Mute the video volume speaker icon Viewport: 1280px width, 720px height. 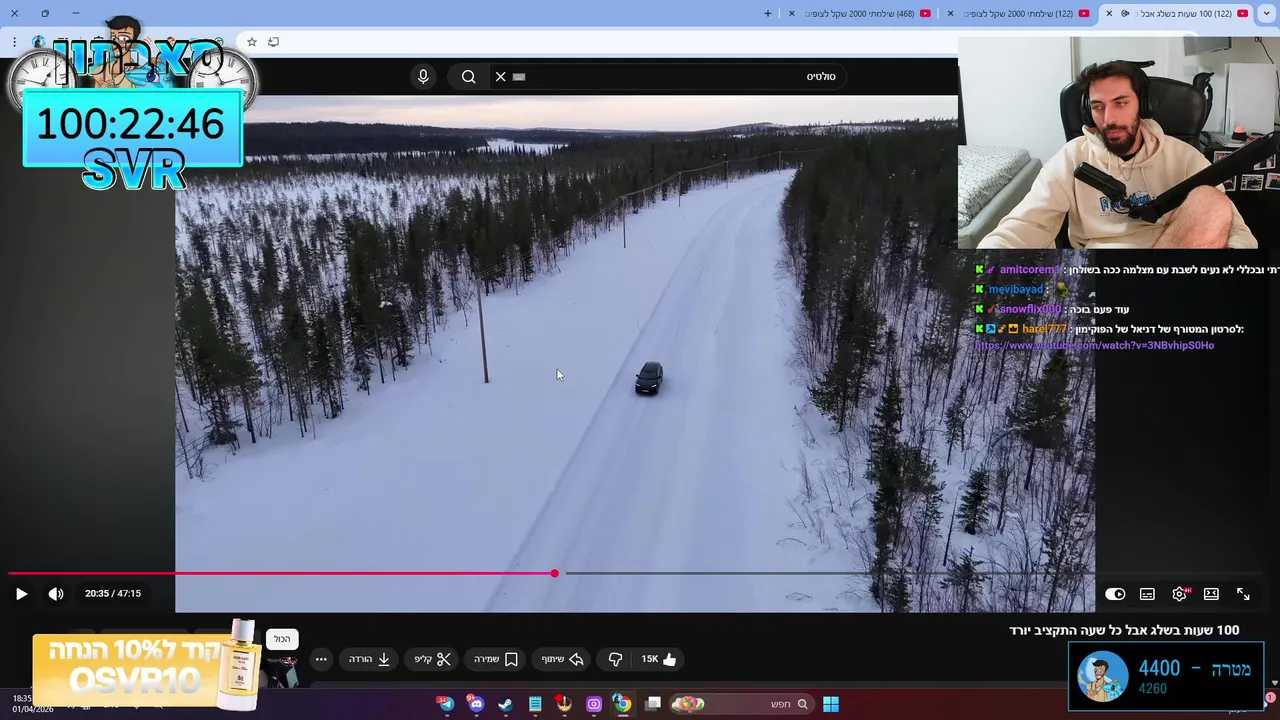coord(56,594)
